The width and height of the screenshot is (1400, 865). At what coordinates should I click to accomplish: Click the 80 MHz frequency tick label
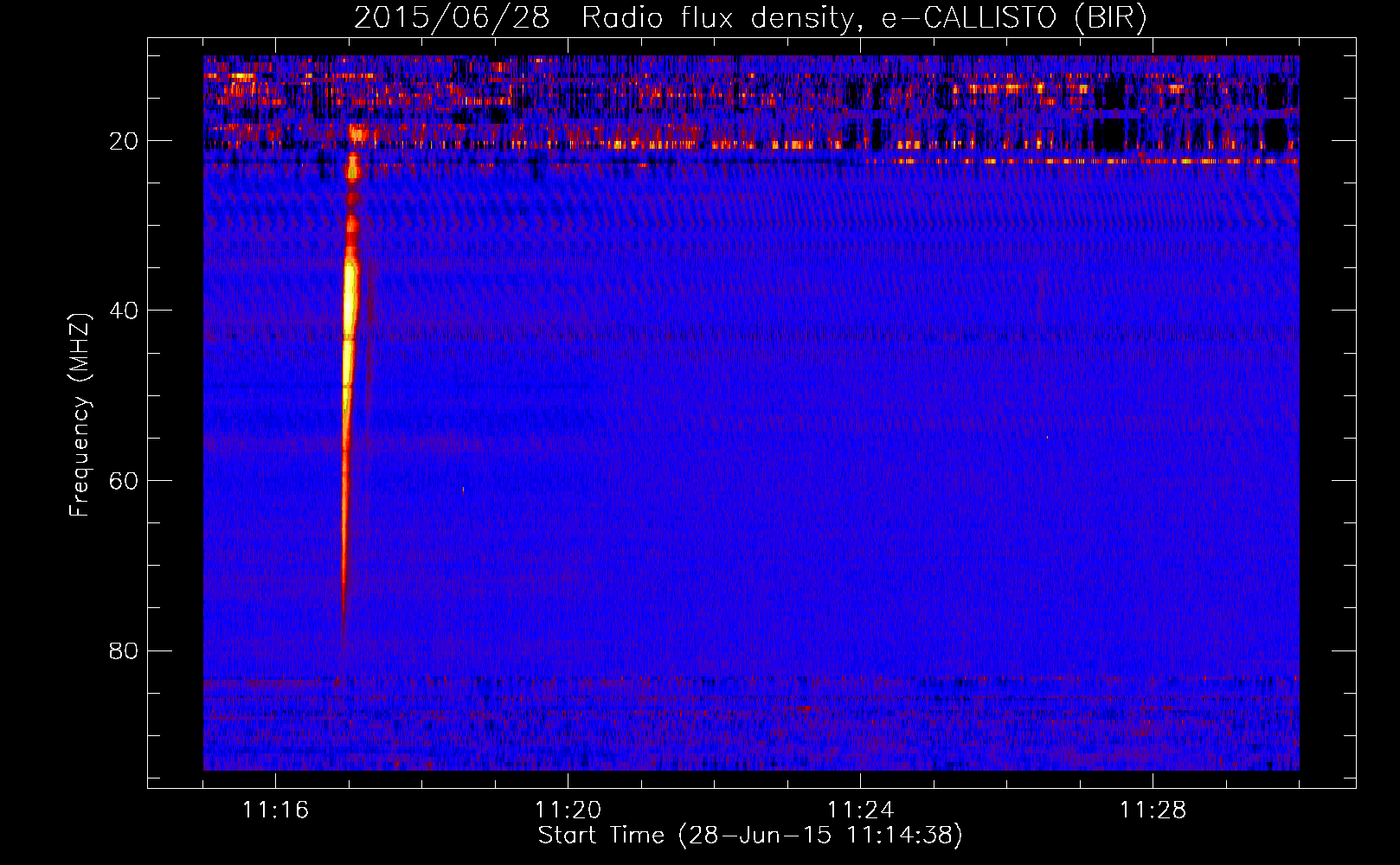click(124, 650)
